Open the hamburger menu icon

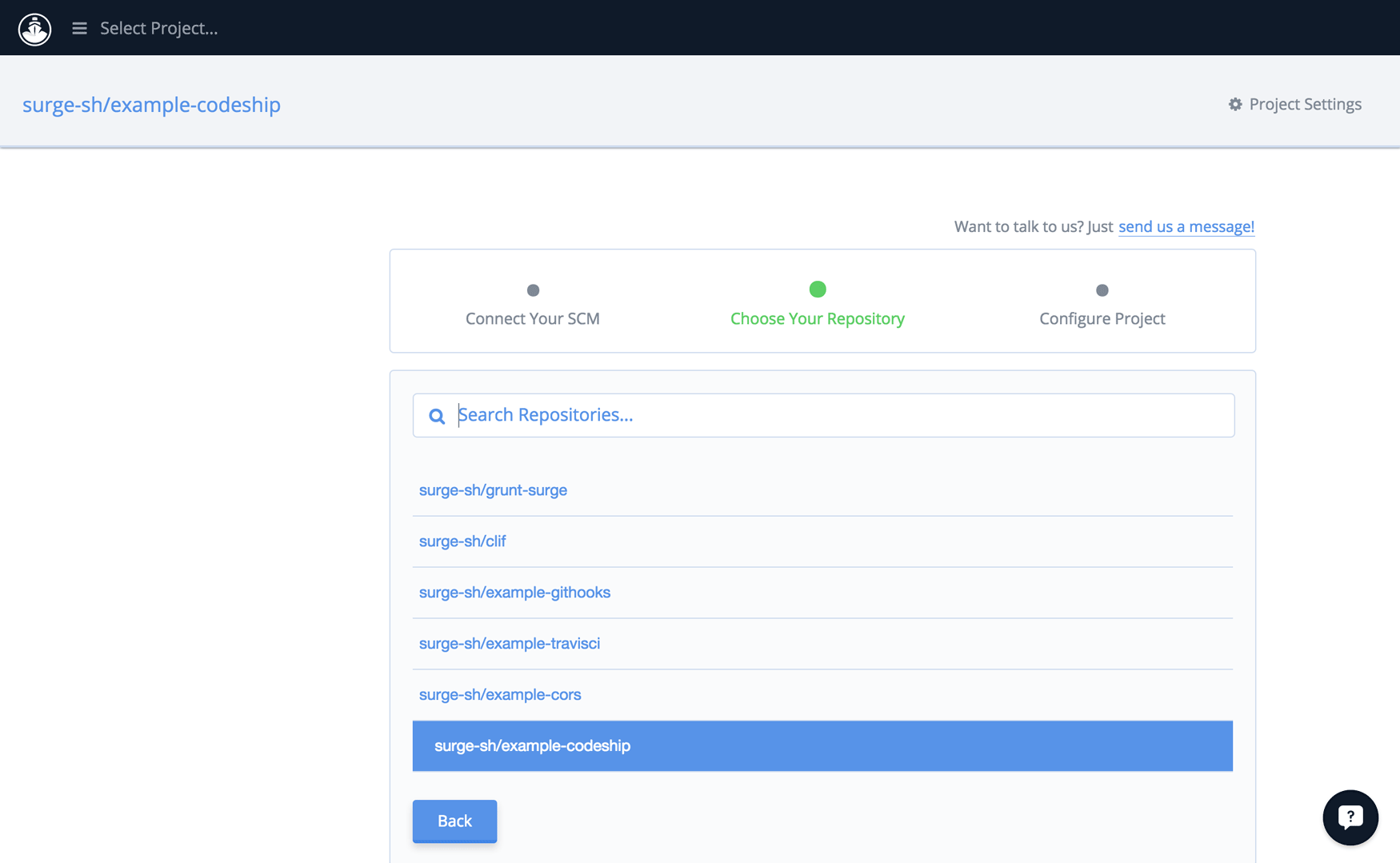click(79, 29)
